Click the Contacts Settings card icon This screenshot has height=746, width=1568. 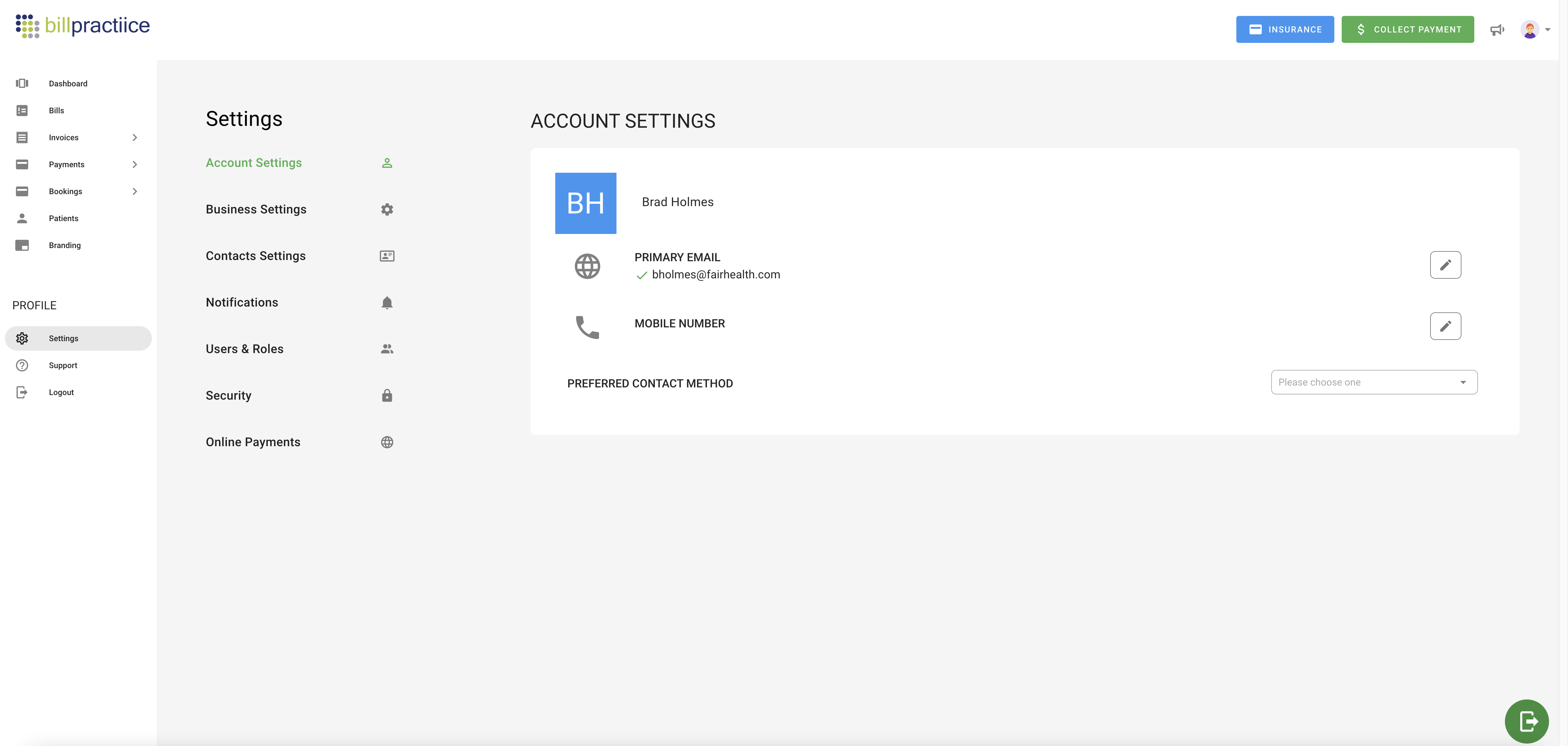point(386,256)
